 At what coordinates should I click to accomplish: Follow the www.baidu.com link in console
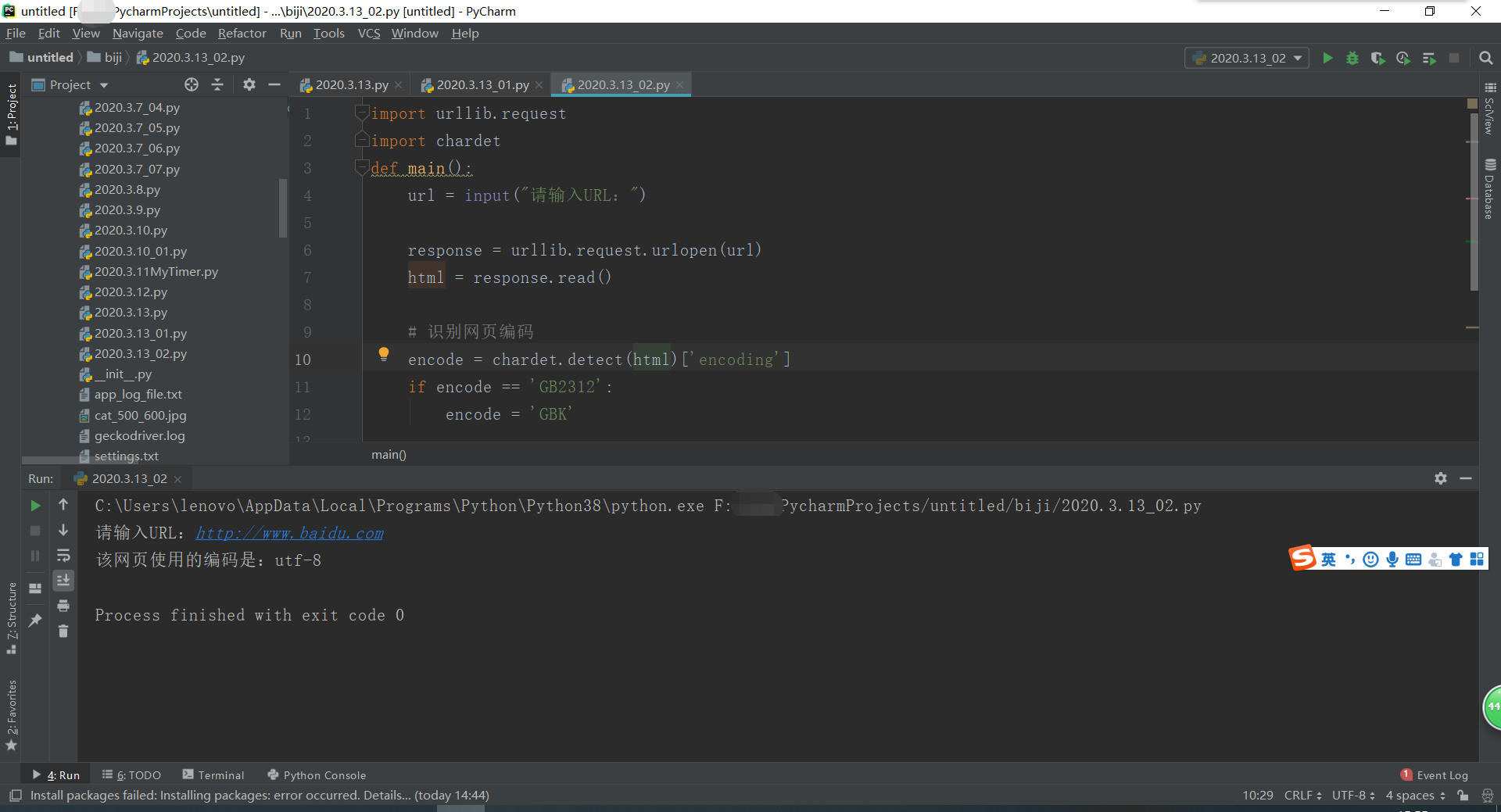(289, 533)
